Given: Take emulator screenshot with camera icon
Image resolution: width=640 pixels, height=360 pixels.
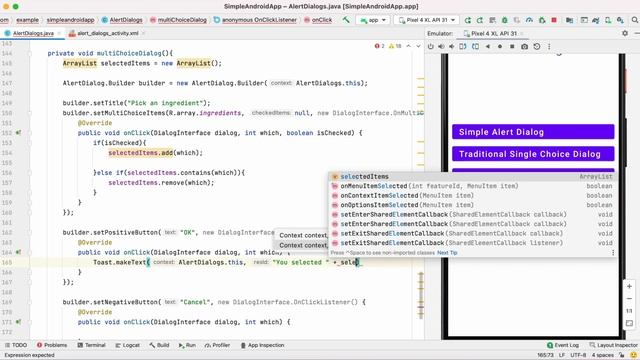Looking at the screenshot, I should coord(524,47).
